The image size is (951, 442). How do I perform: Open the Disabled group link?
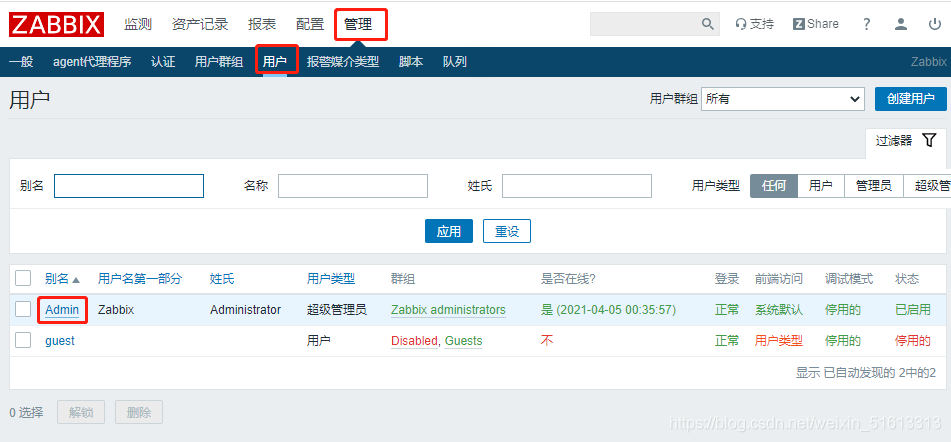(x=414, y=341)
